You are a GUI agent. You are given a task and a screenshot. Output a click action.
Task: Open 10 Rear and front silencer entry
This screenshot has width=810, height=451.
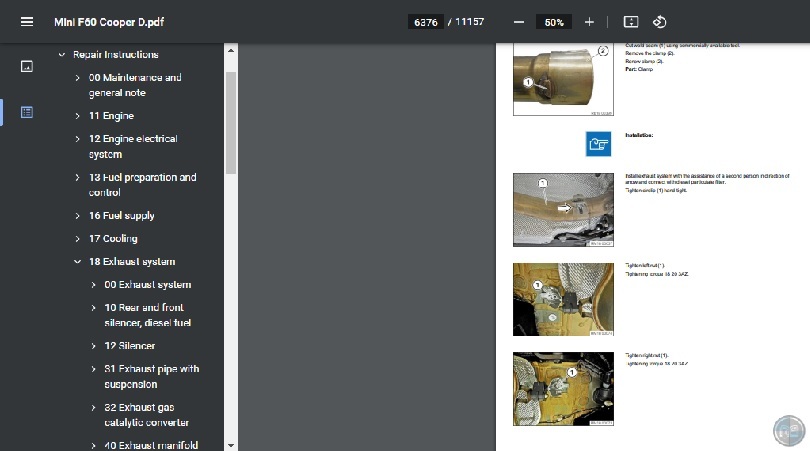point(148,315)
